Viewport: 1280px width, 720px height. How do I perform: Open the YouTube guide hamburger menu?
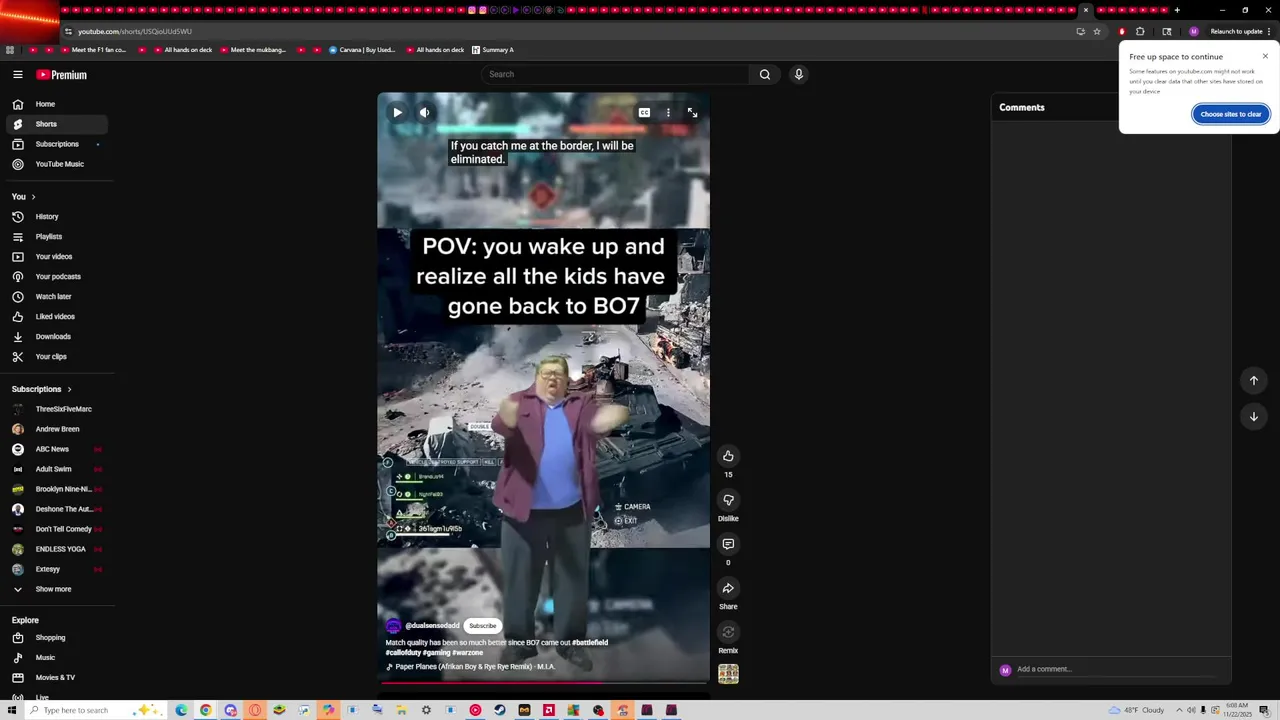pos(17,74)
